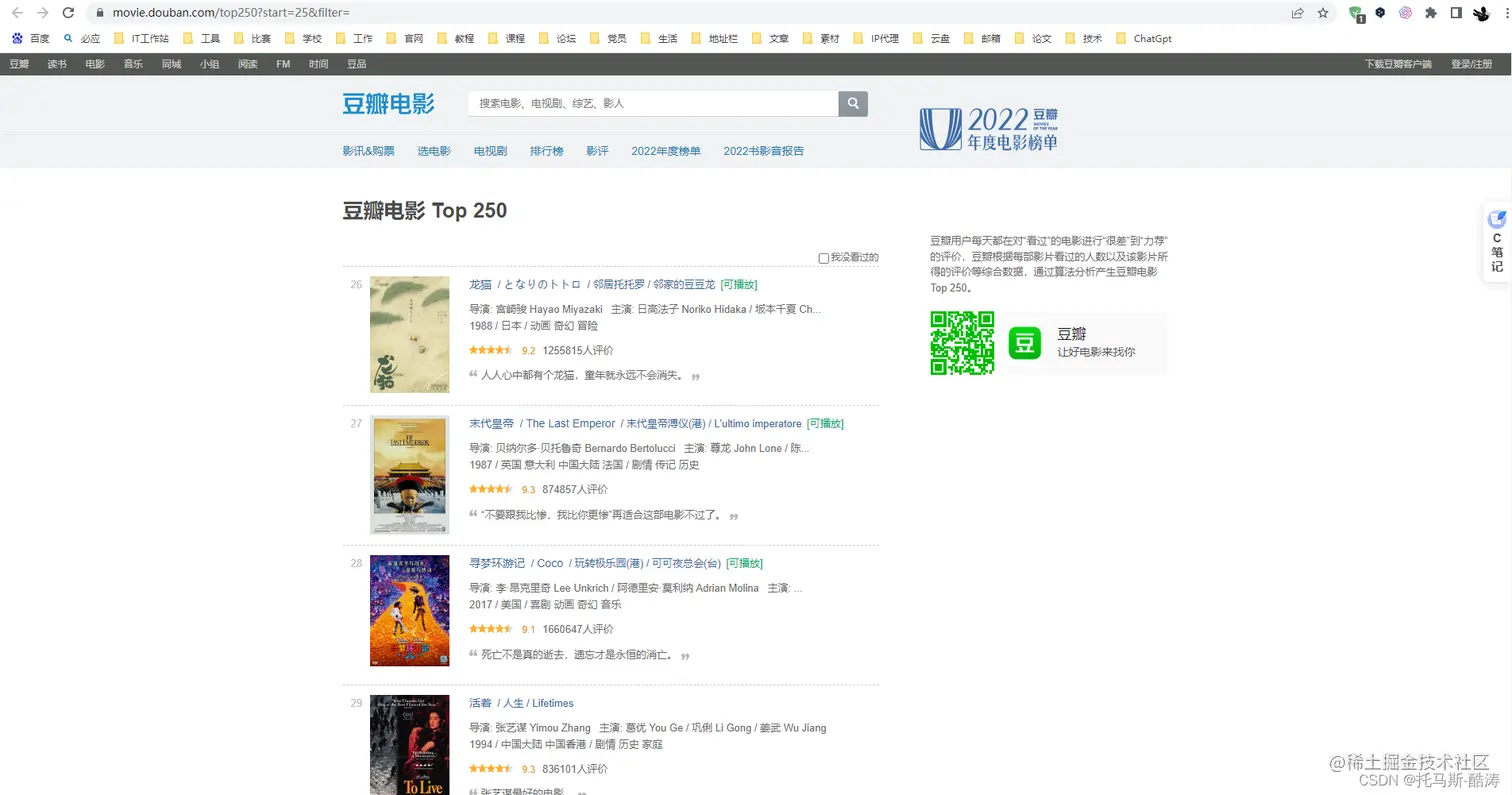Click the browser forward arrow
Screen dimensions: 1512x795
42,13
